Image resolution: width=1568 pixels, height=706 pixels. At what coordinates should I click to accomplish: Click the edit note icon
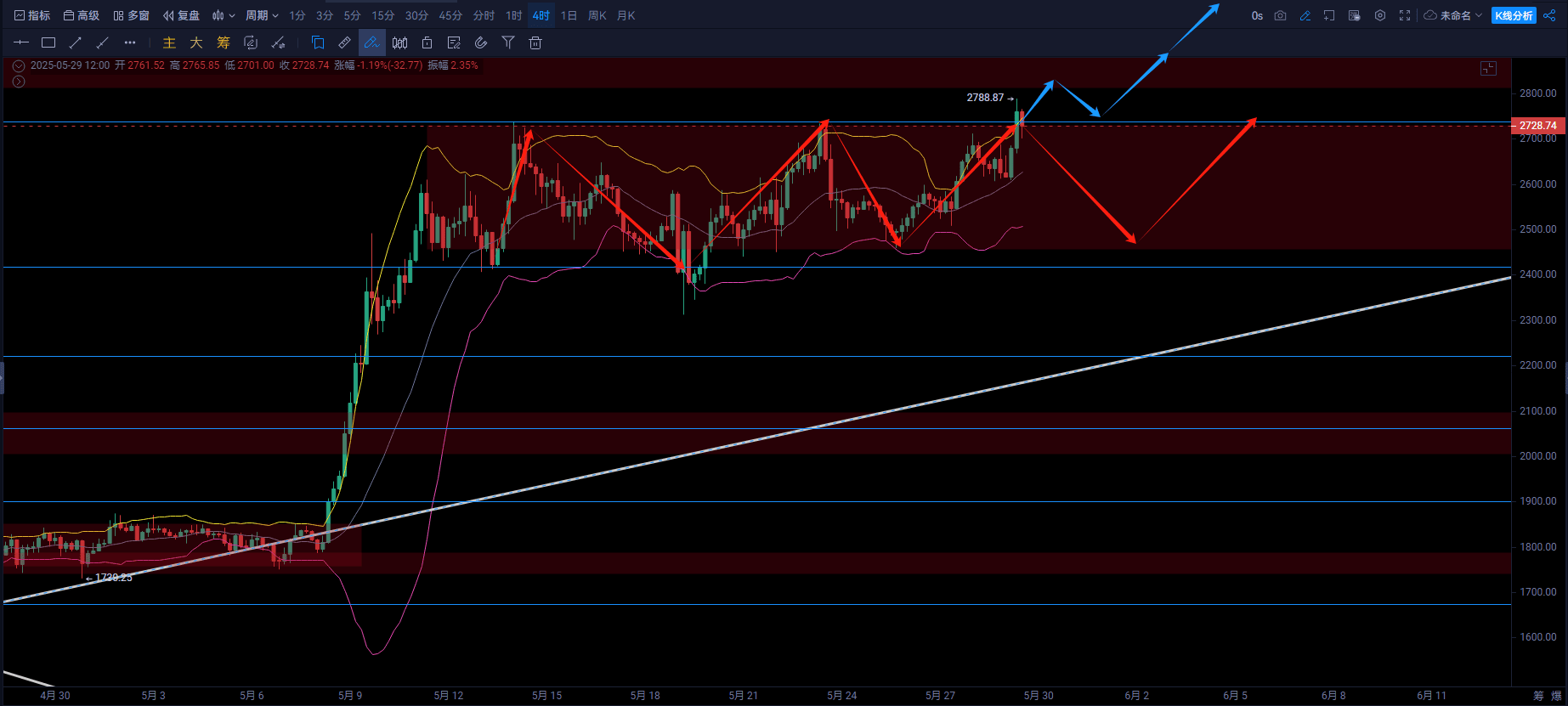(x=454, y=42)
